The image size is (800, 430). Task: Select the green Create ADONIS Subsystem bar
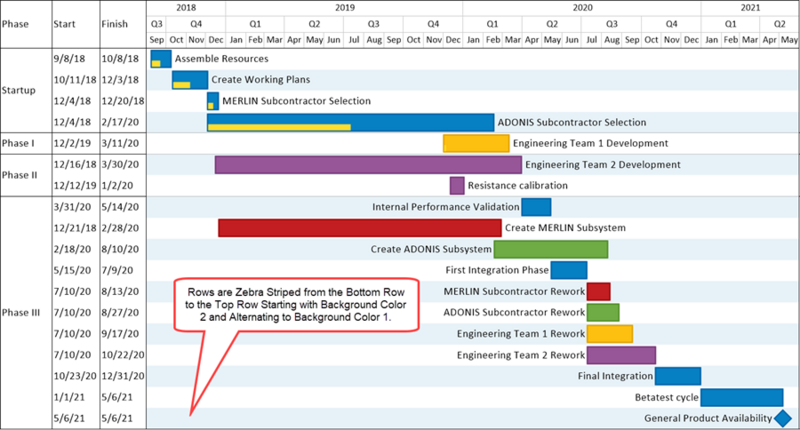[x=551, y=249]
